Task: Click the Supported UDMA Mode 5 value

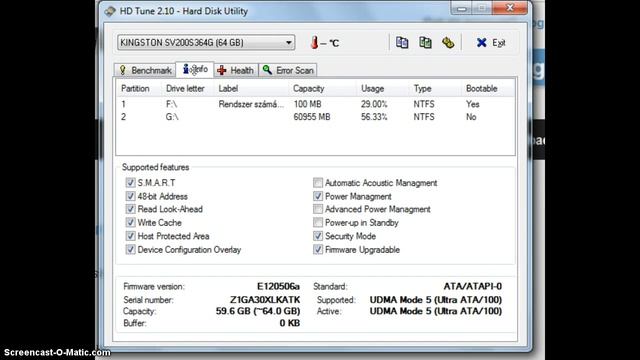Action: pyautogui.click(x=436, y=300)
